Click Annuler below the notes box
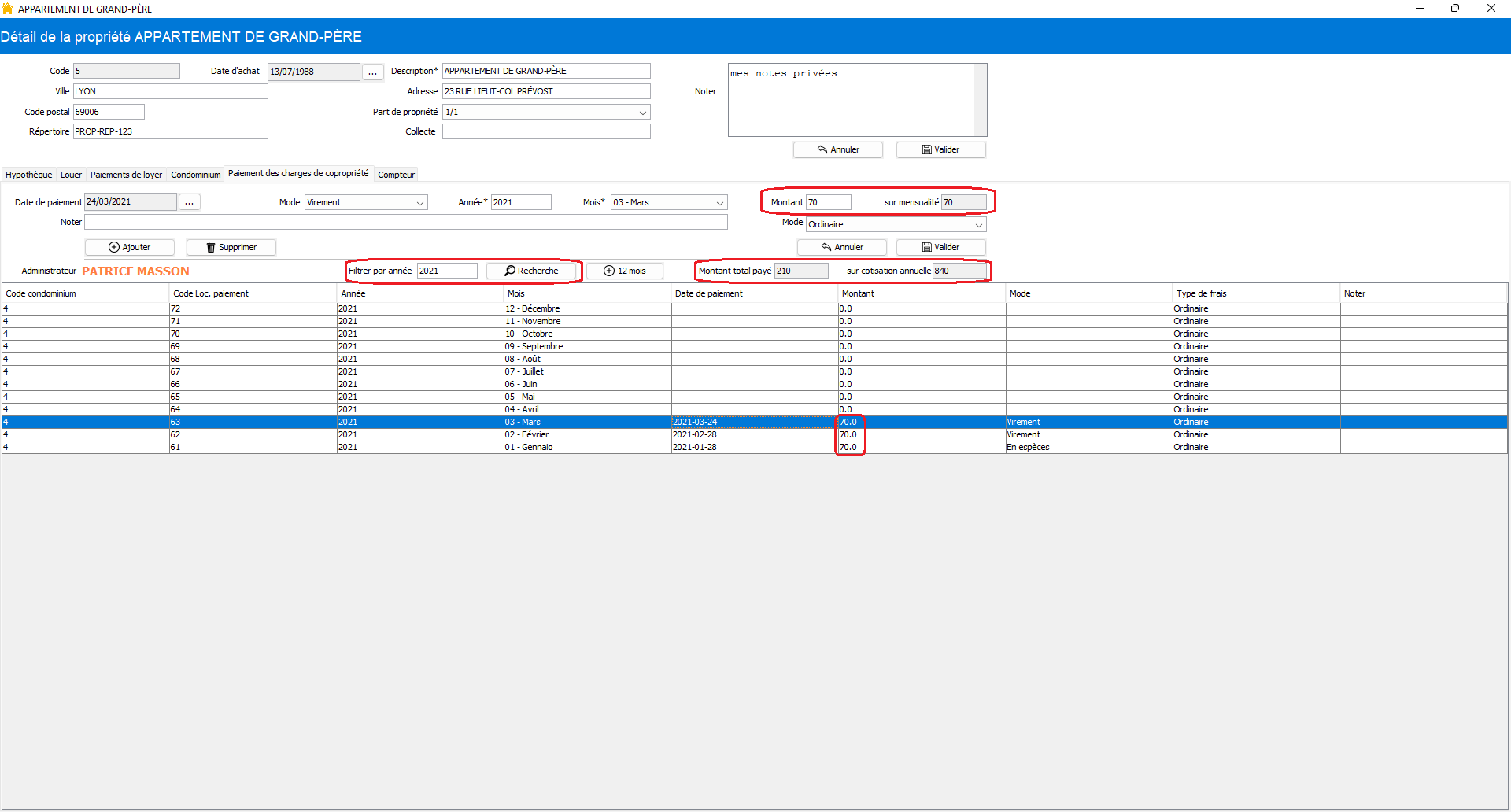The height and width of the screenshot is (812, 1511). 838,149
